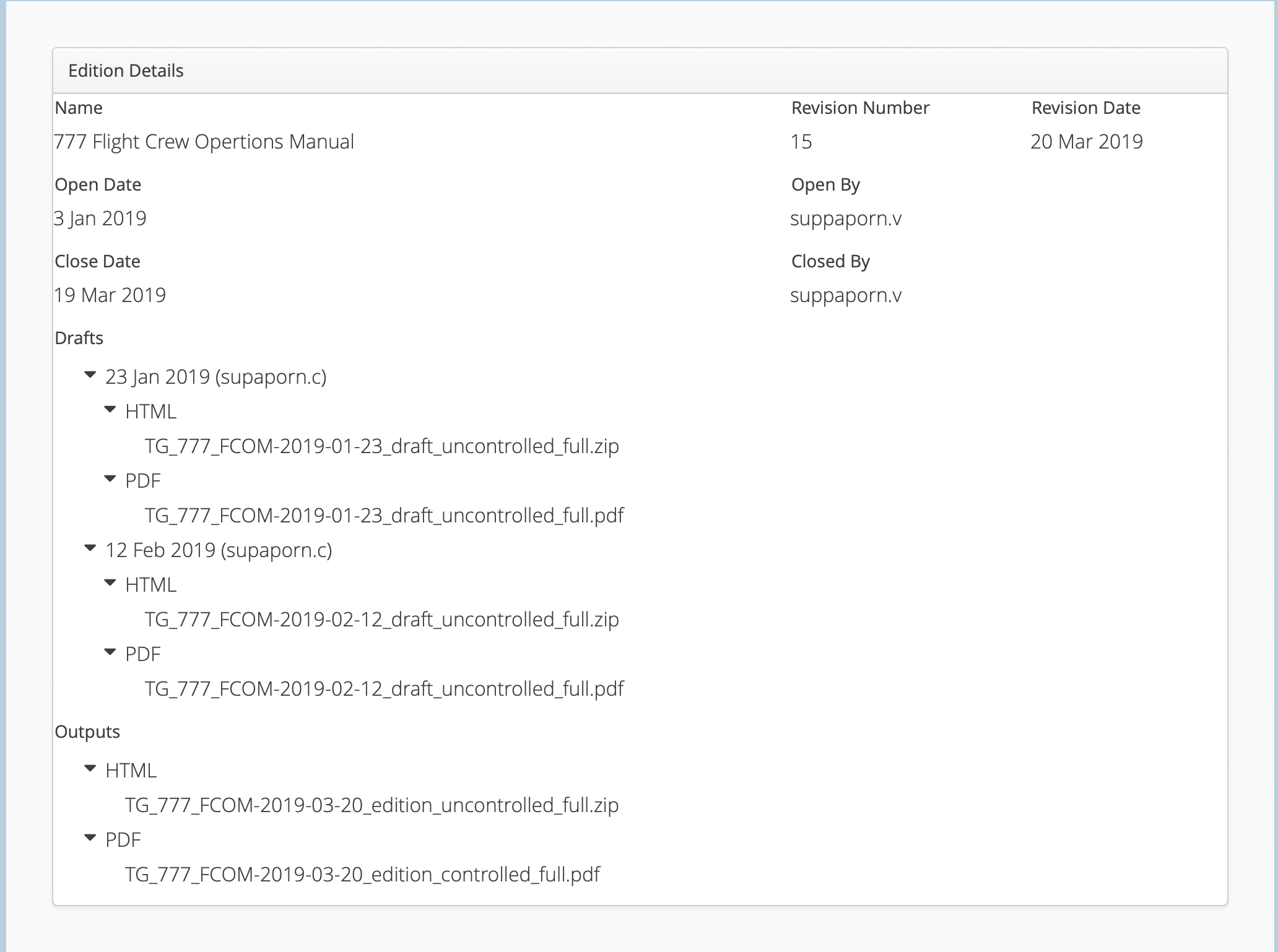This screenshot has width=1278, height=952.
Task: Collapse HTML folder under 12 Feb draft
Action: (x=110, y=583)
